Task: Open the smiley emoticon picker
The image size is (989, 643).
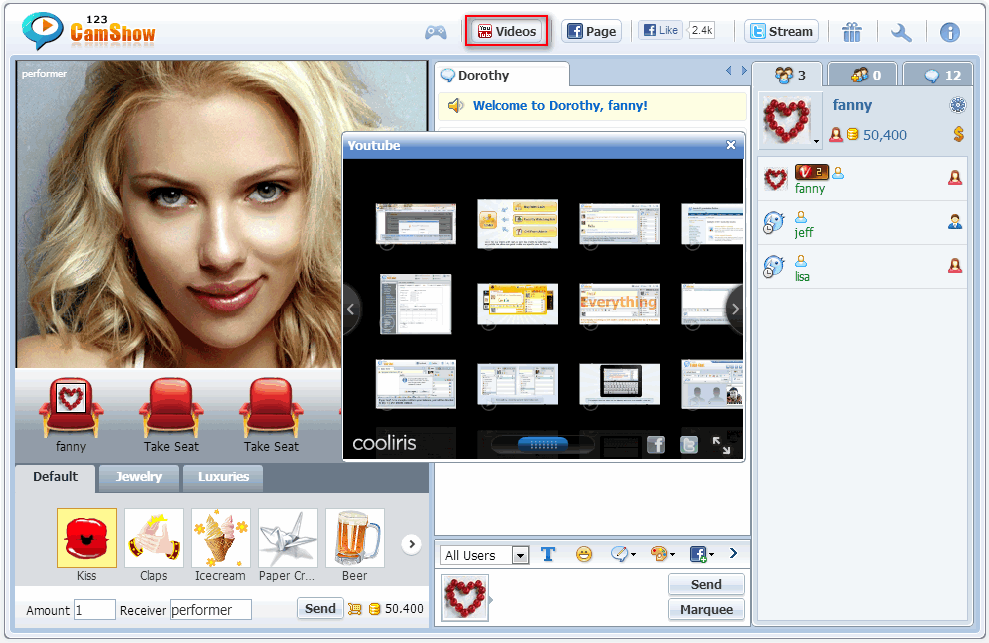Action: pos(584,554)
